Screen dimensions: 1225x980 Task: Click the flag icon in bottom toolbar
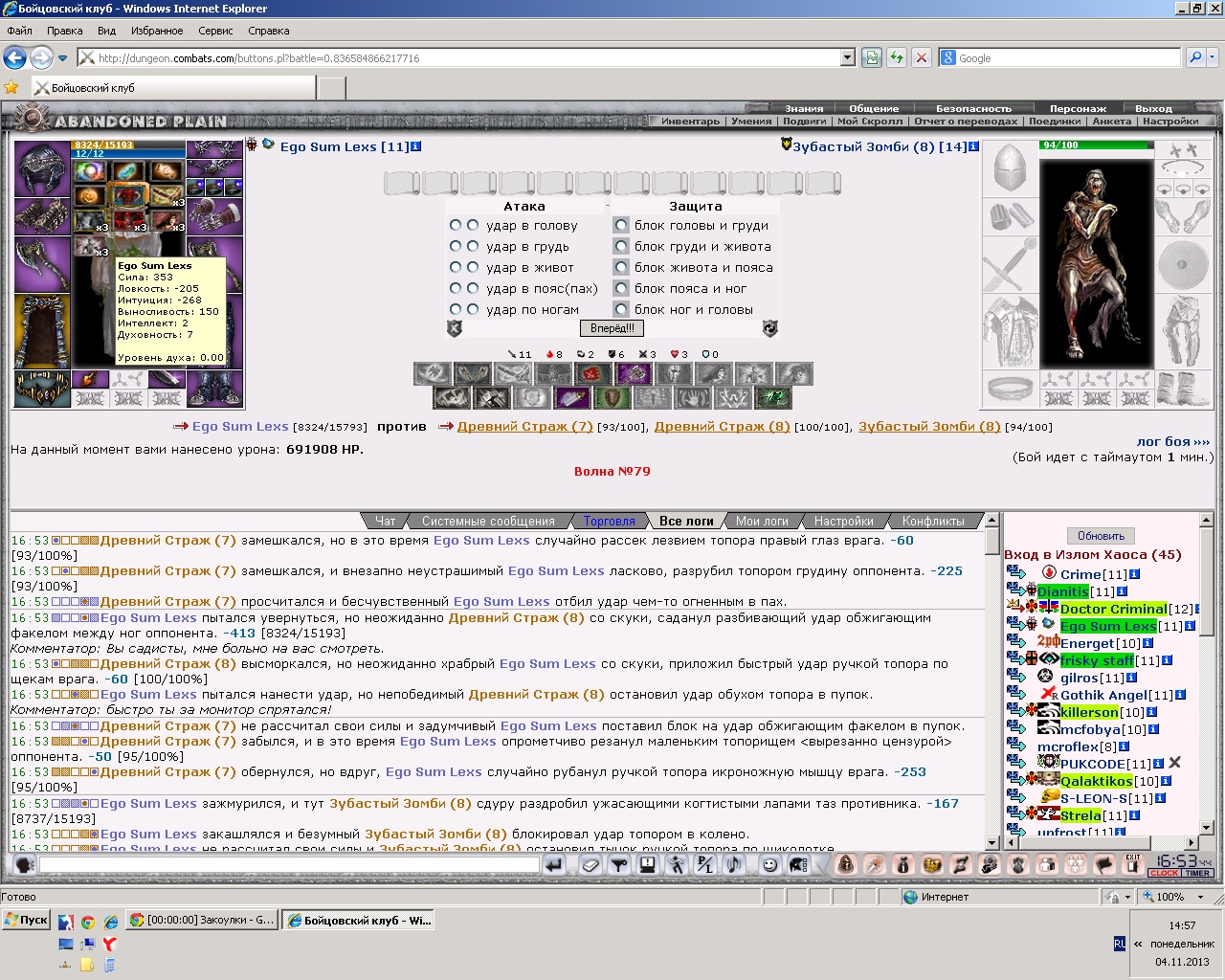pos(1103,864)
